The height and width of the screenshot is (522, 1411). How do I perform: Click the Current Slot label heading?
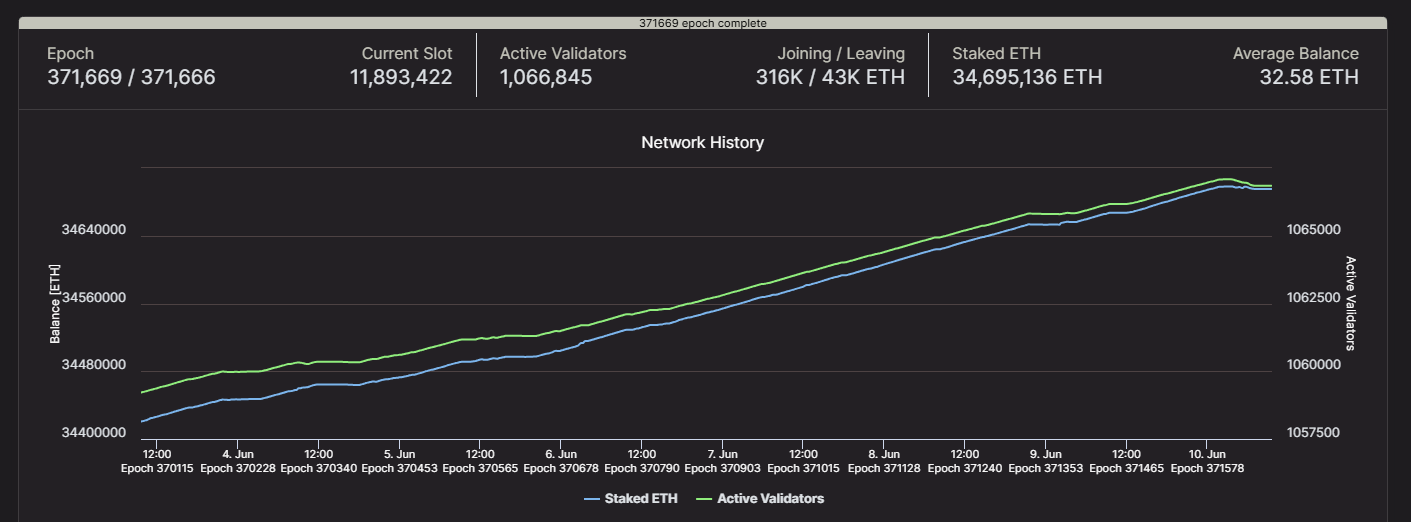pyautogui.click(x=407, y=54)
